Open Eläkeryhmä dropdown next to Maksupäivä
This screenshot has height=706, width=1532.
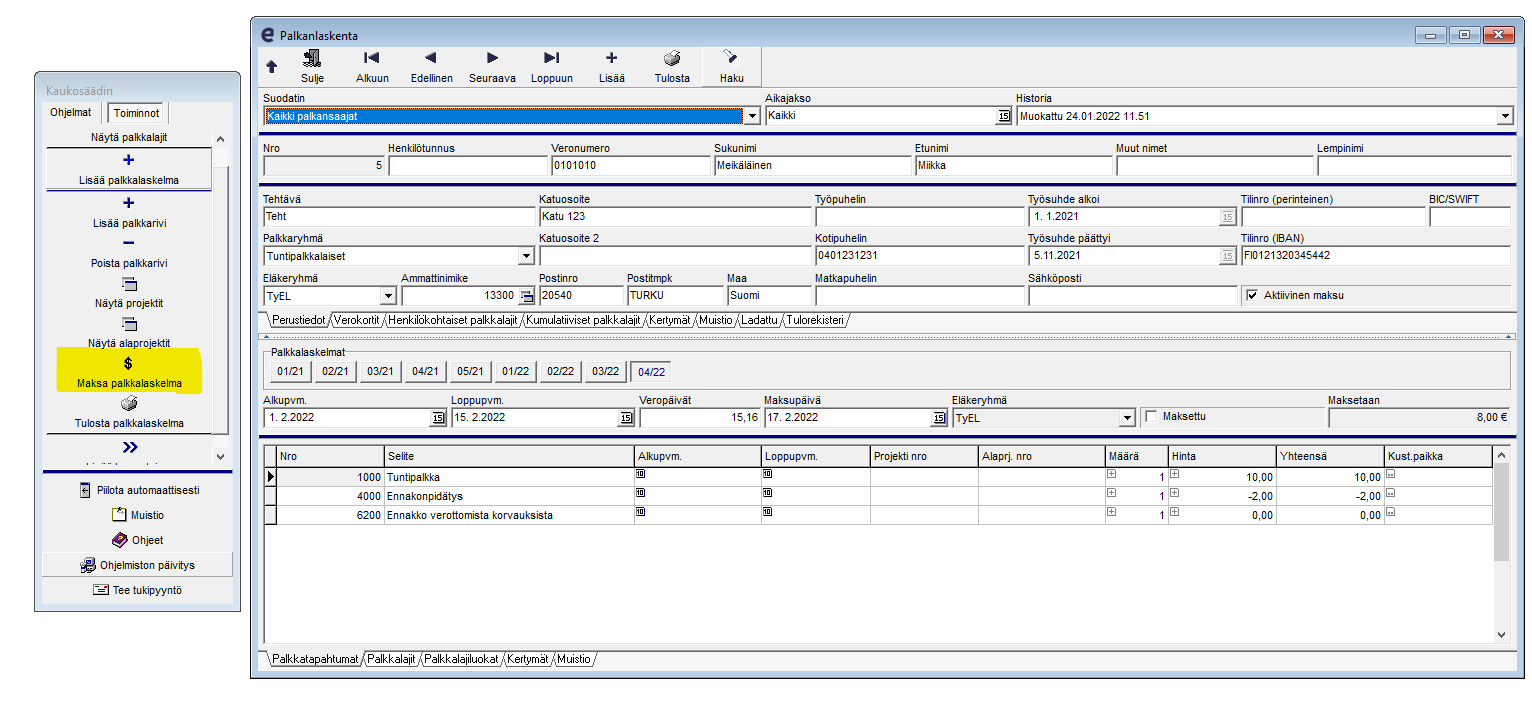pyautogui.click(x=1127, y=418)
